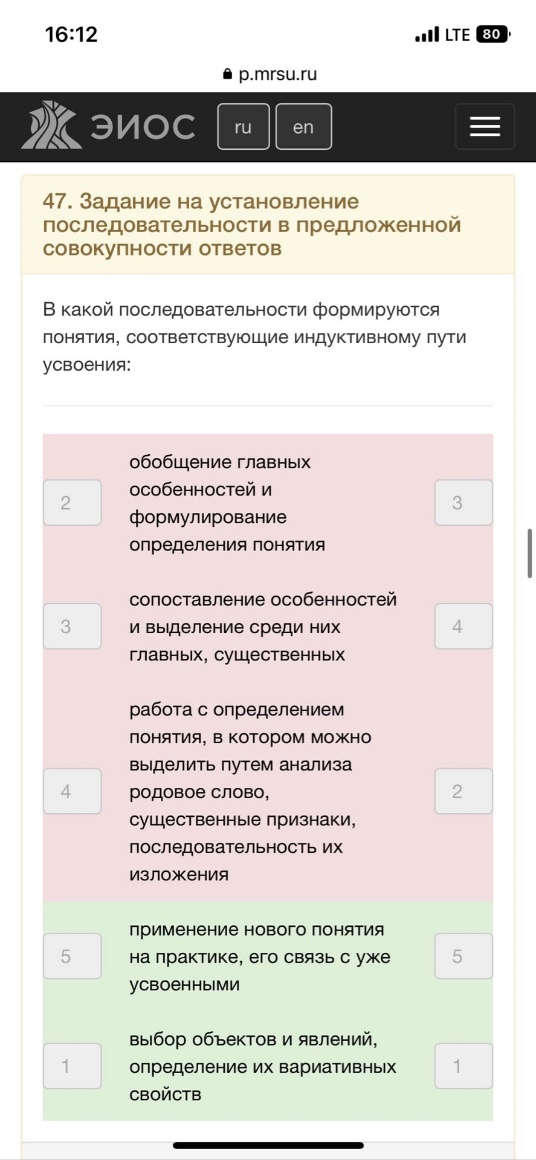Tap the lock icon beside p.mrsu.ru
The height and width of the screenshot is (1160, 536).
[x=227, y=75]
